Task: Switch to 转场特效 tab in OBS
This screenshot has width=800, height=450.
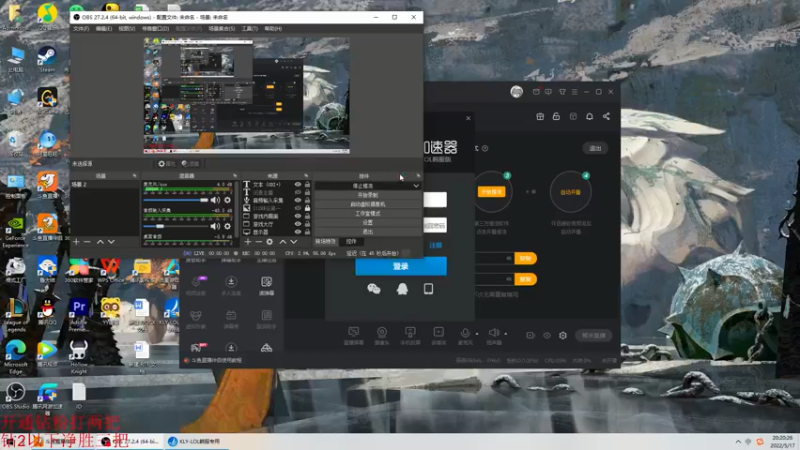Action: point(326,241)
